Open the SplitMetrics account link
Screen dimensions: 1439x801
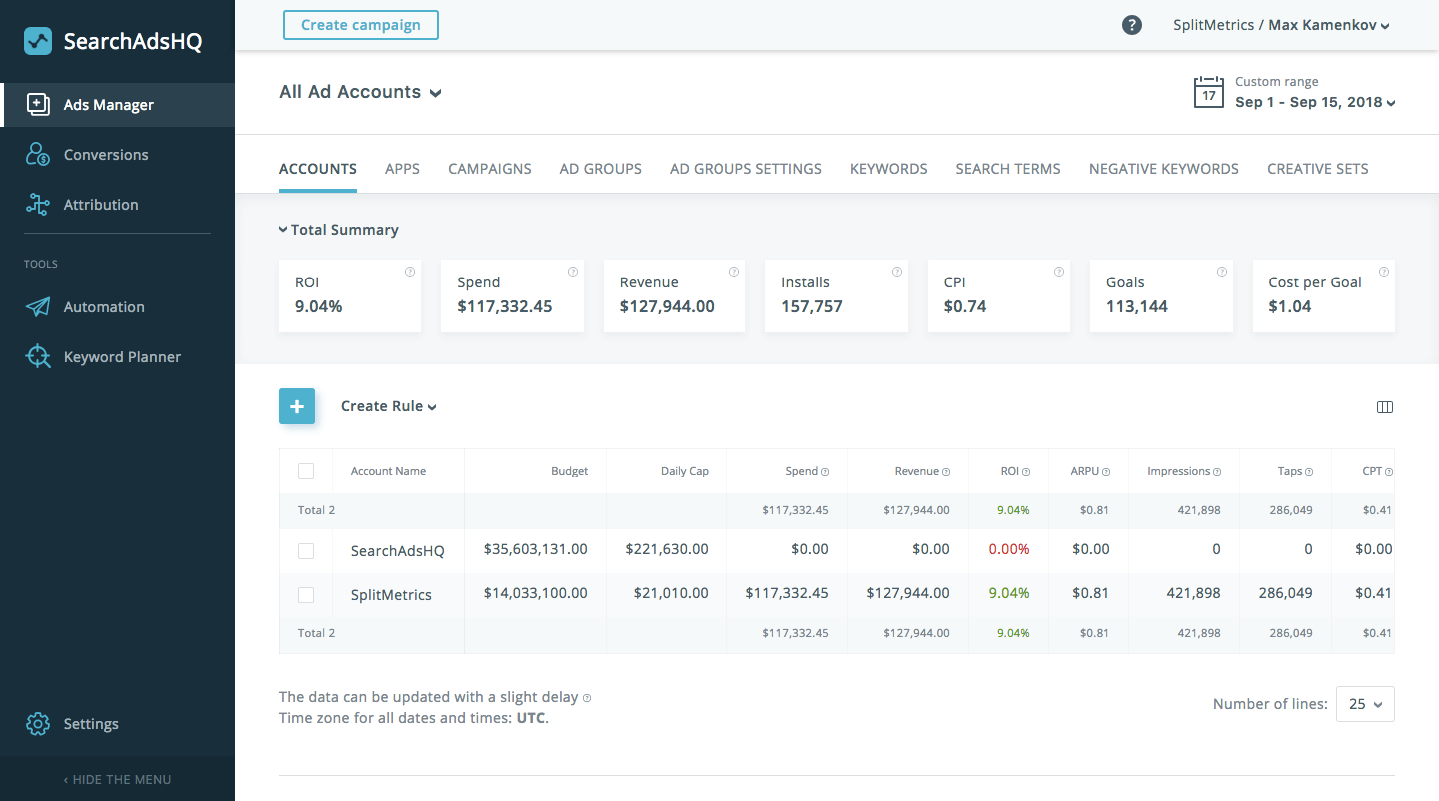pyautogui.click(x=391, y=595)
